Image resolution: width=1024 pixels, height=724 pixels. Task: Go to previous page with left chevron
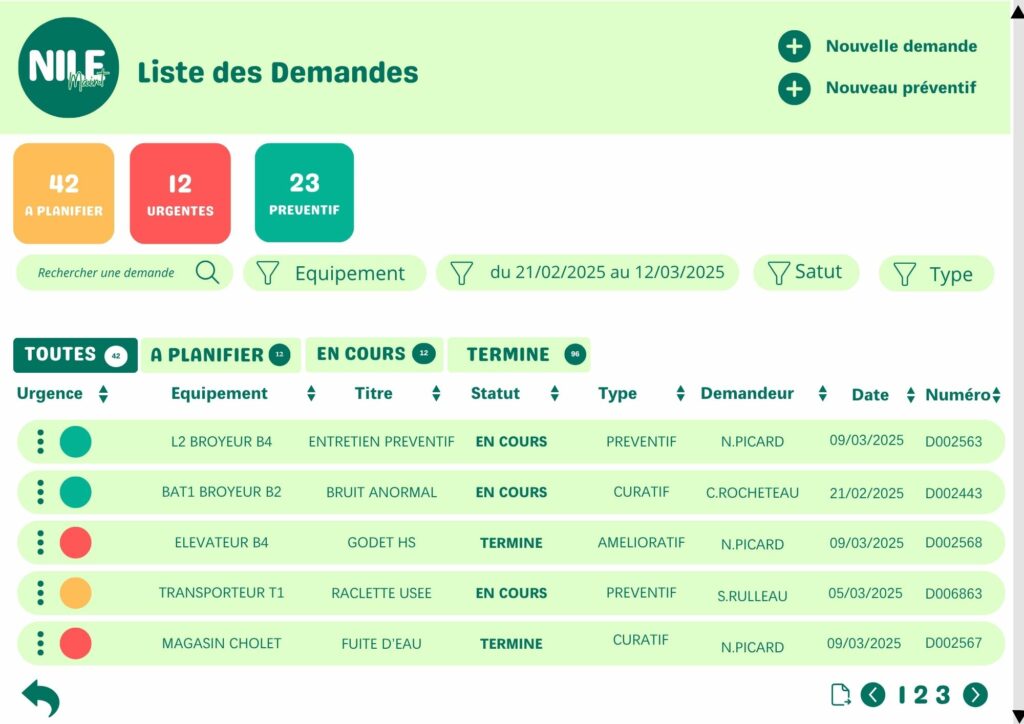873,695
